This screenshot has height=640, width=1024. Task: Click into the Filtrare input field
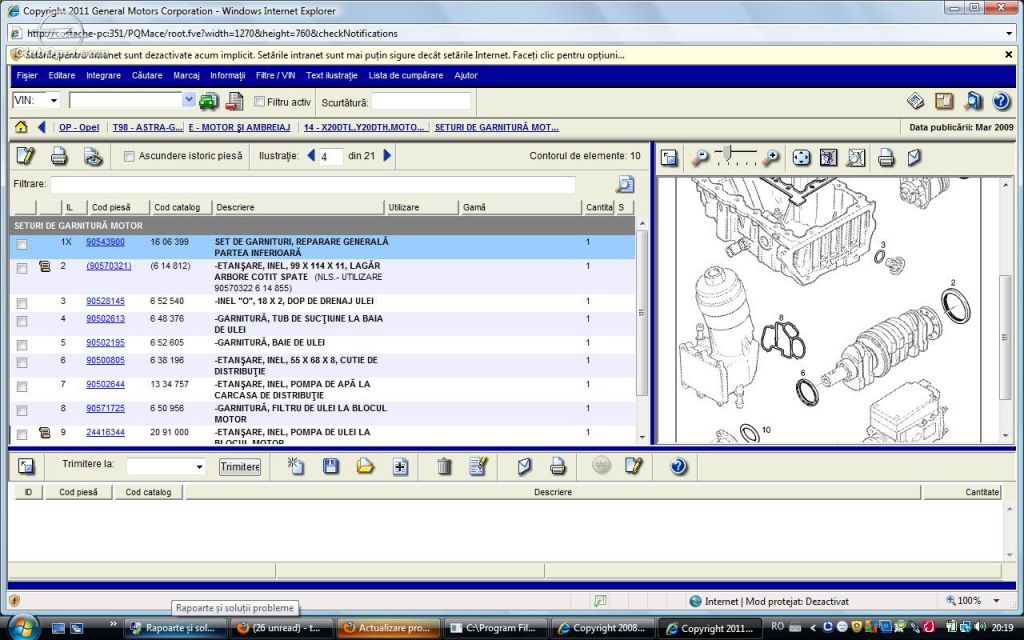(313, 185)
